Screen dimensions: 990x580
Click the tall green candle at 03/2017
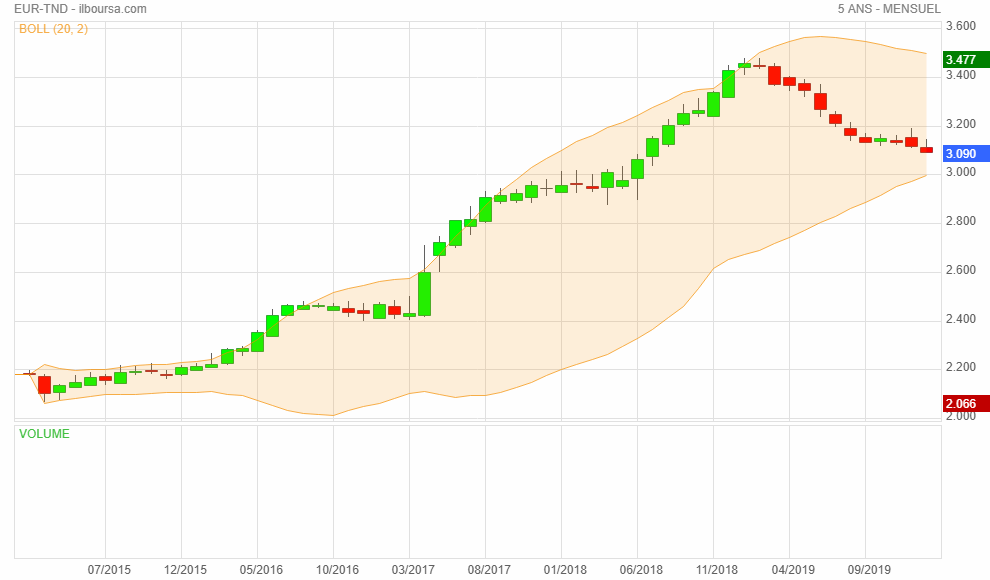(424, 294)
